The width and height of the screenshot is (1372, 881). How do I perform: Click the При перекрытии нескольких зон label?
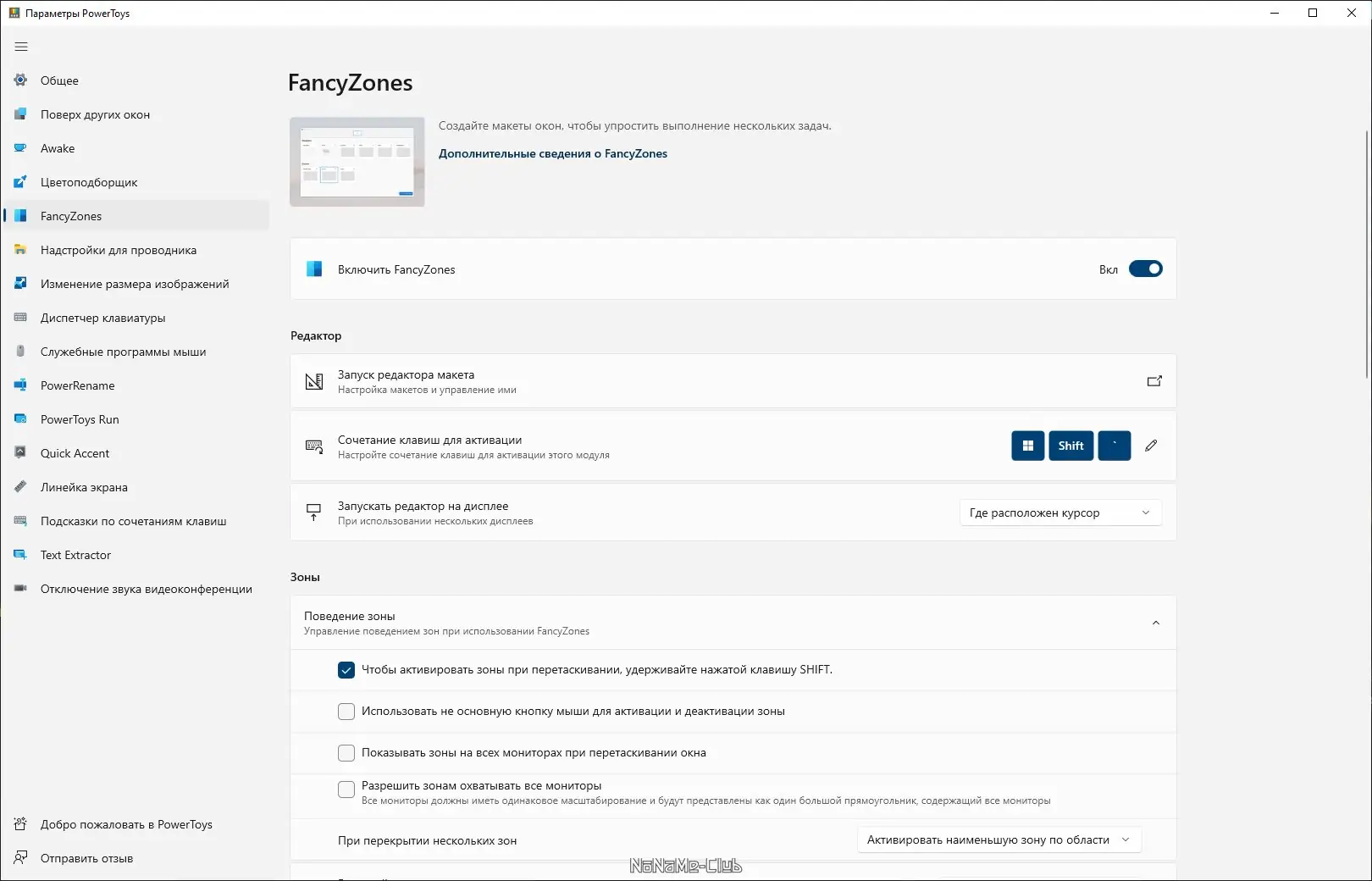427,840
